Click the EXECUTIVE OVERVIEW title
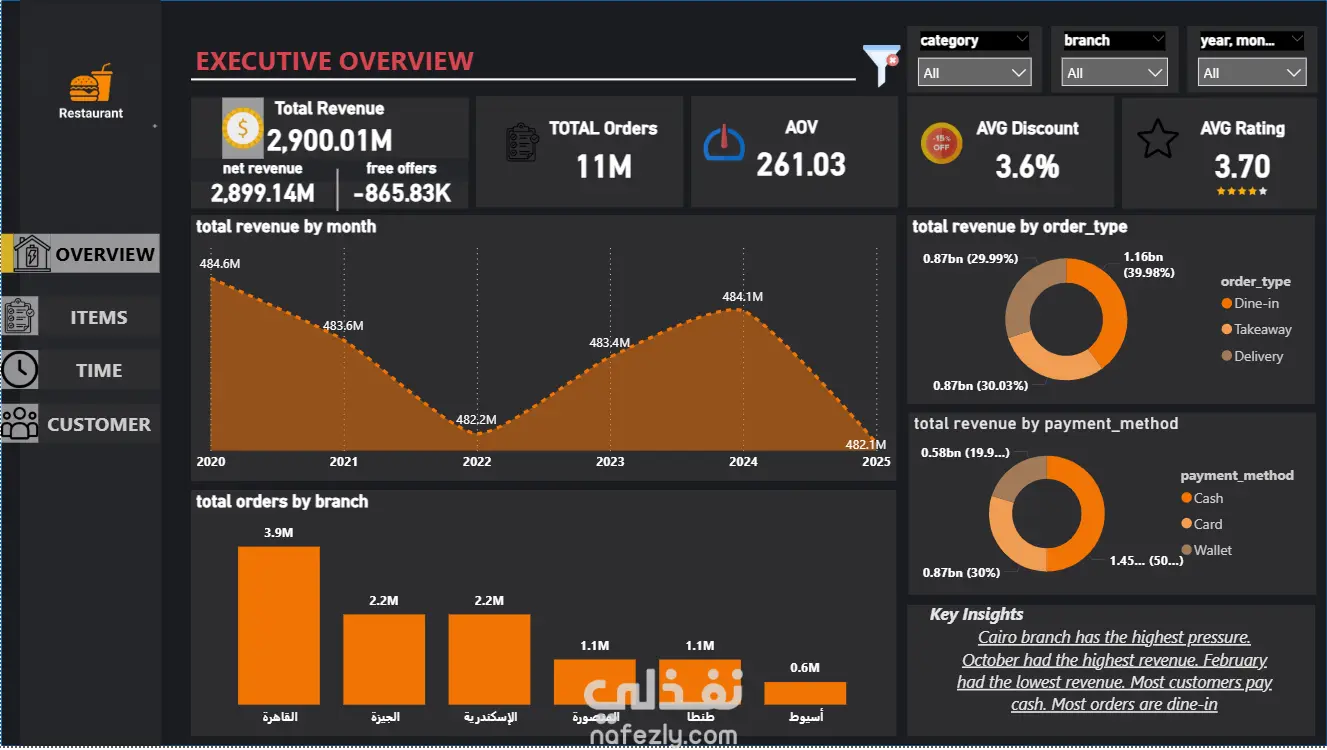The width and height of the screenshot is (1327, 750). pos(335,61)
